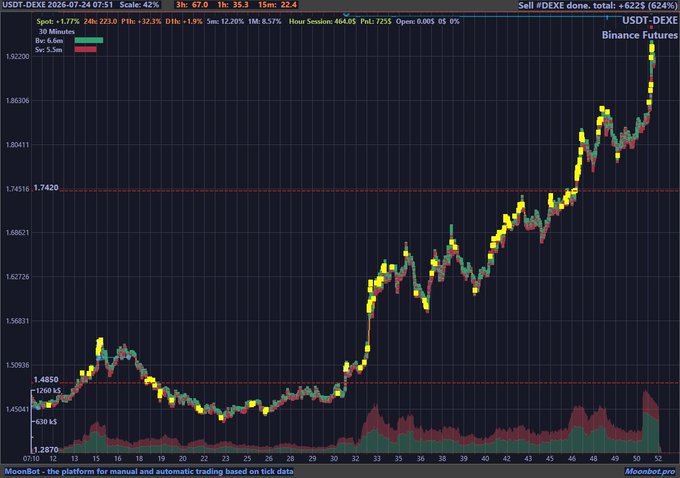Click the '42' time axis label

(507, 458)
